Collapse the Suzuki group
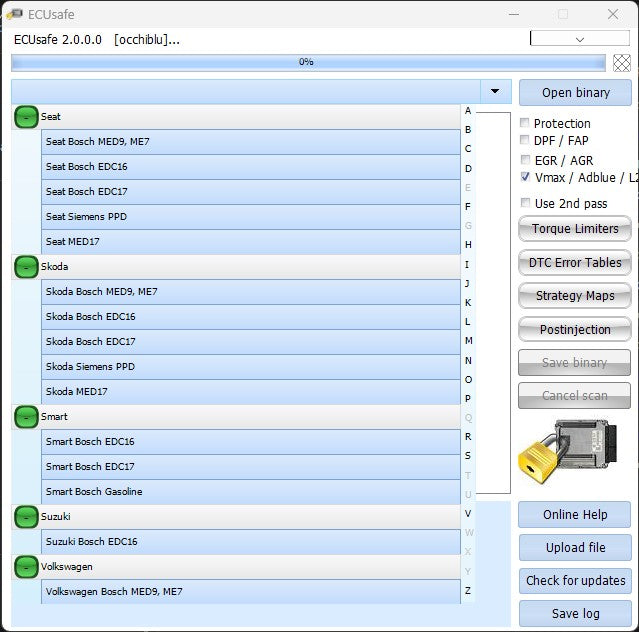 (x=26, y=517)
